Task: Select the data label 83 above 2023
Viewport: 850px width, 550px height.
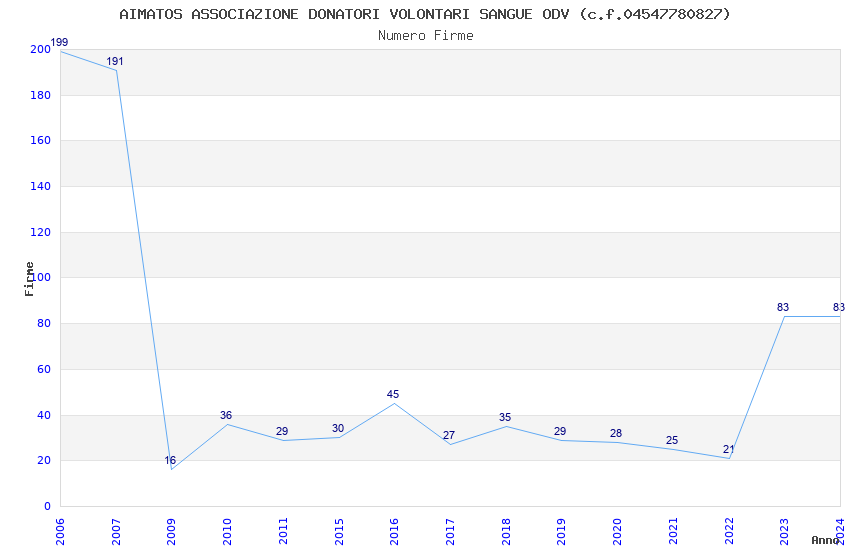Action: [x=783, y=307]
